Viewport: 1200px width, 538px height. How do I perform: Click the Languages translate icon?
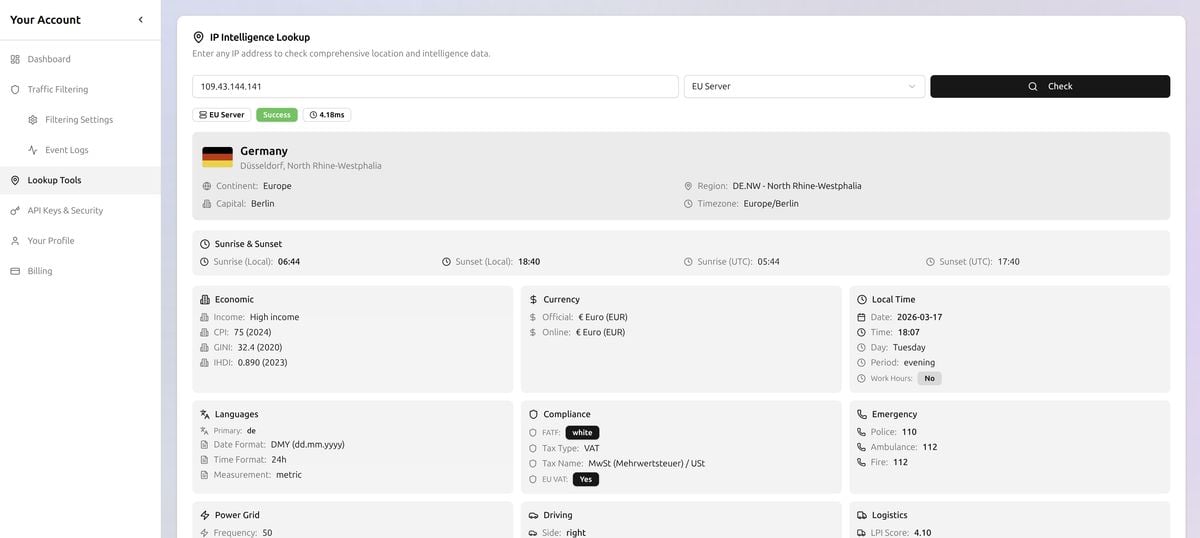tap(205, 414)
